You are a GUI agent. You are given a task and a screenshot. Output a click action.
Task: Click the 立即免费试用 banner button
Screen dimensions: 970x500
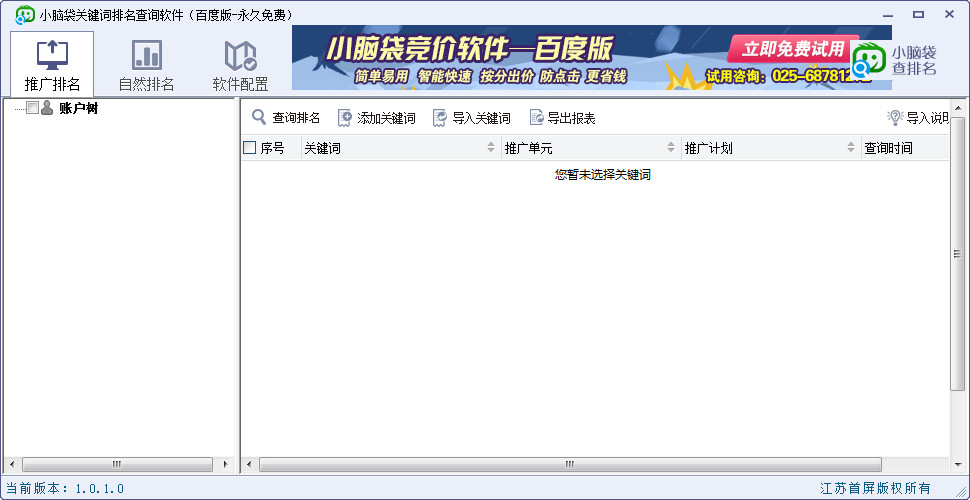point(793,49)
